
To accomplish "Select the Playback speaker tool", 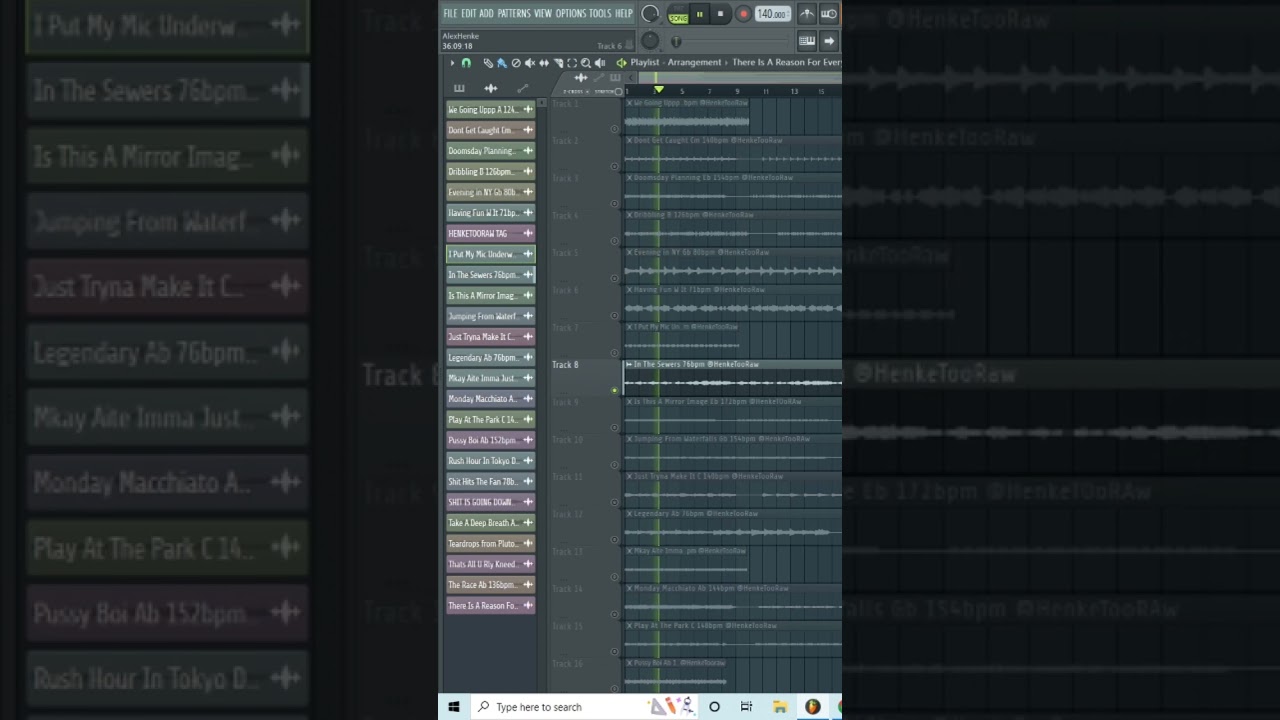I will click(x=600, y=63).
